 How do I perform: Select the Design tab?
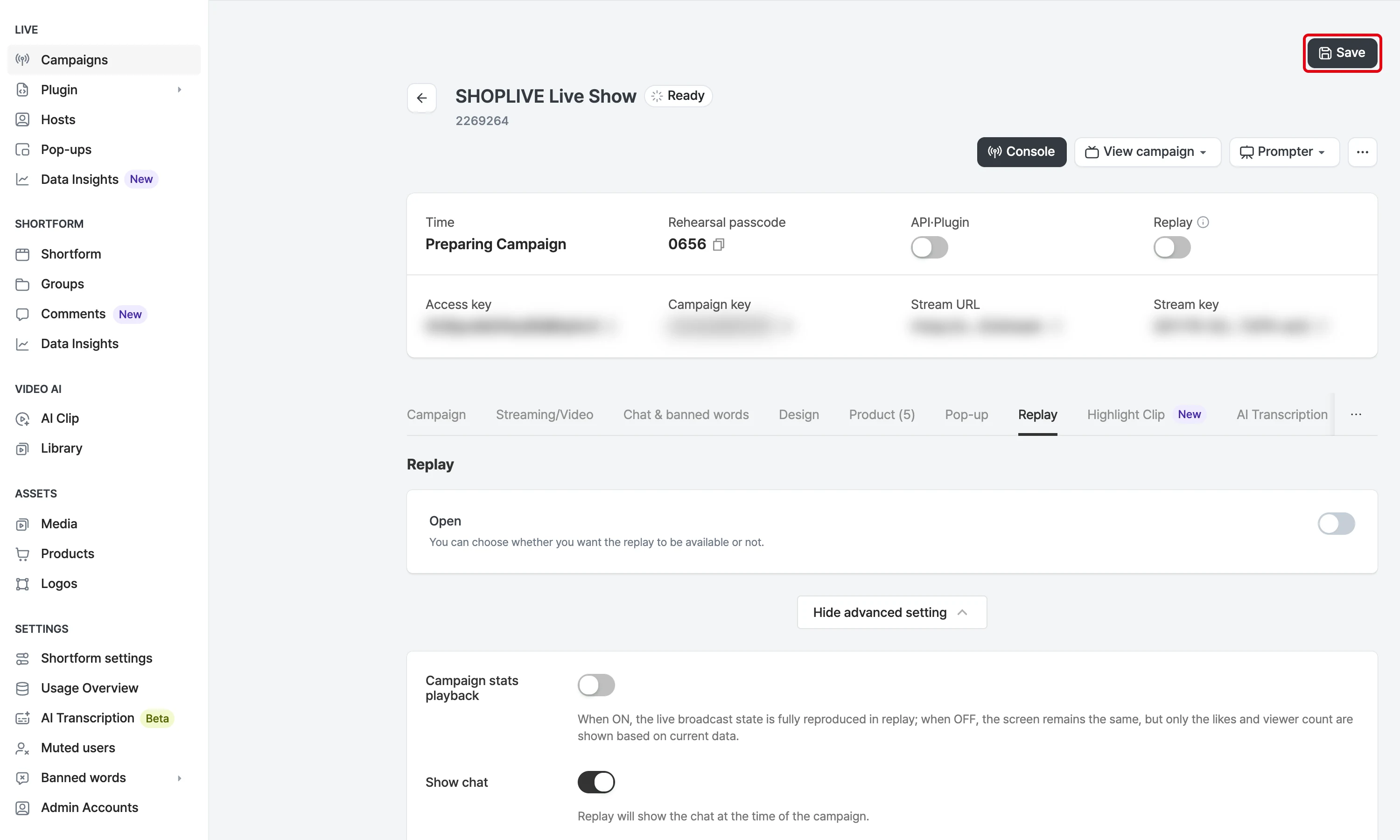pos(798,415)
